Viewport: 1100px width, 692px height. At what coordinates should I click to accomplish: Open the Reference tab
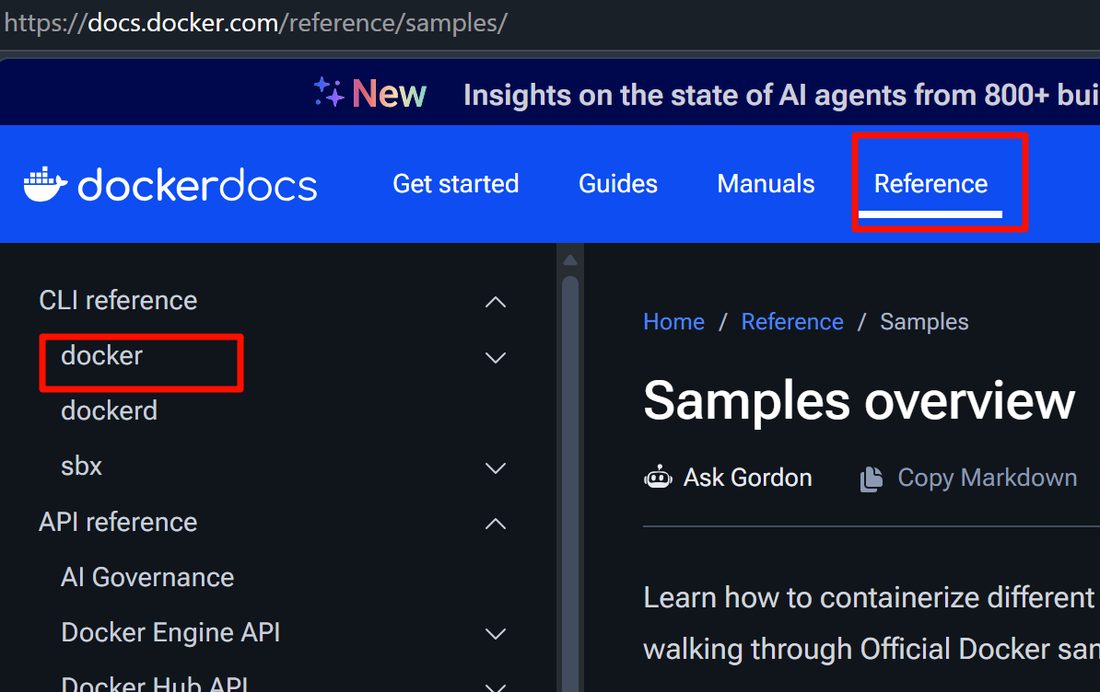click(x=930, y=184)
